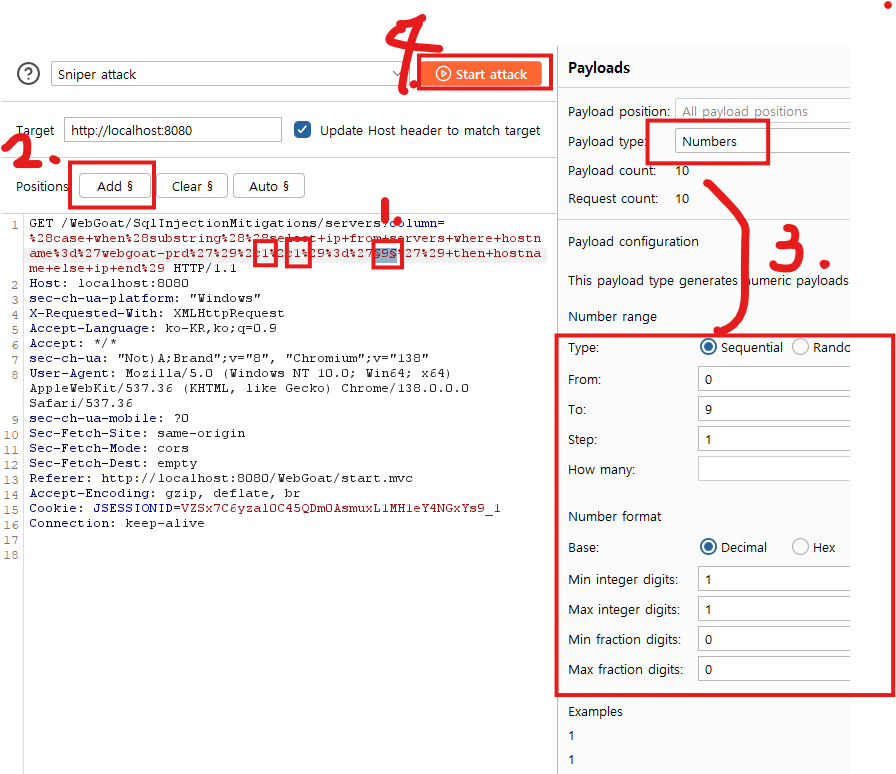Viewport: 896px width, 774px height.
Task: Click the Payloads panel header
Action: pos(599,68)
